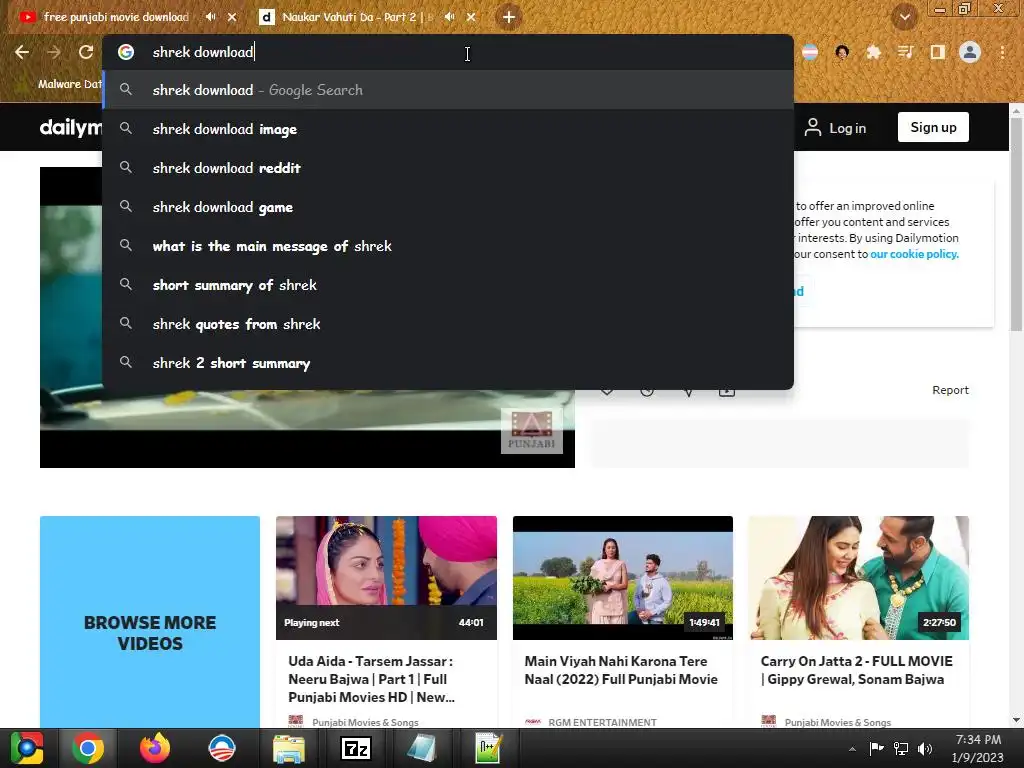Select the short summary of shrek suggestion
Screen dimensions: 1024x768
[449, 285]
